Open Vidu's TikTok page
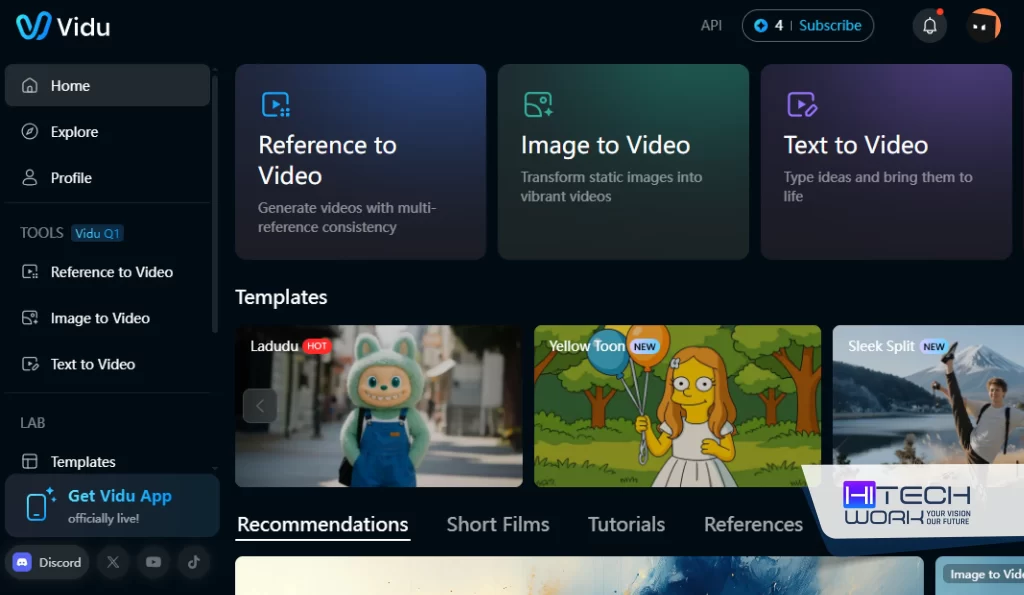This screenshot has height=595, width=1024. (194, 562)
